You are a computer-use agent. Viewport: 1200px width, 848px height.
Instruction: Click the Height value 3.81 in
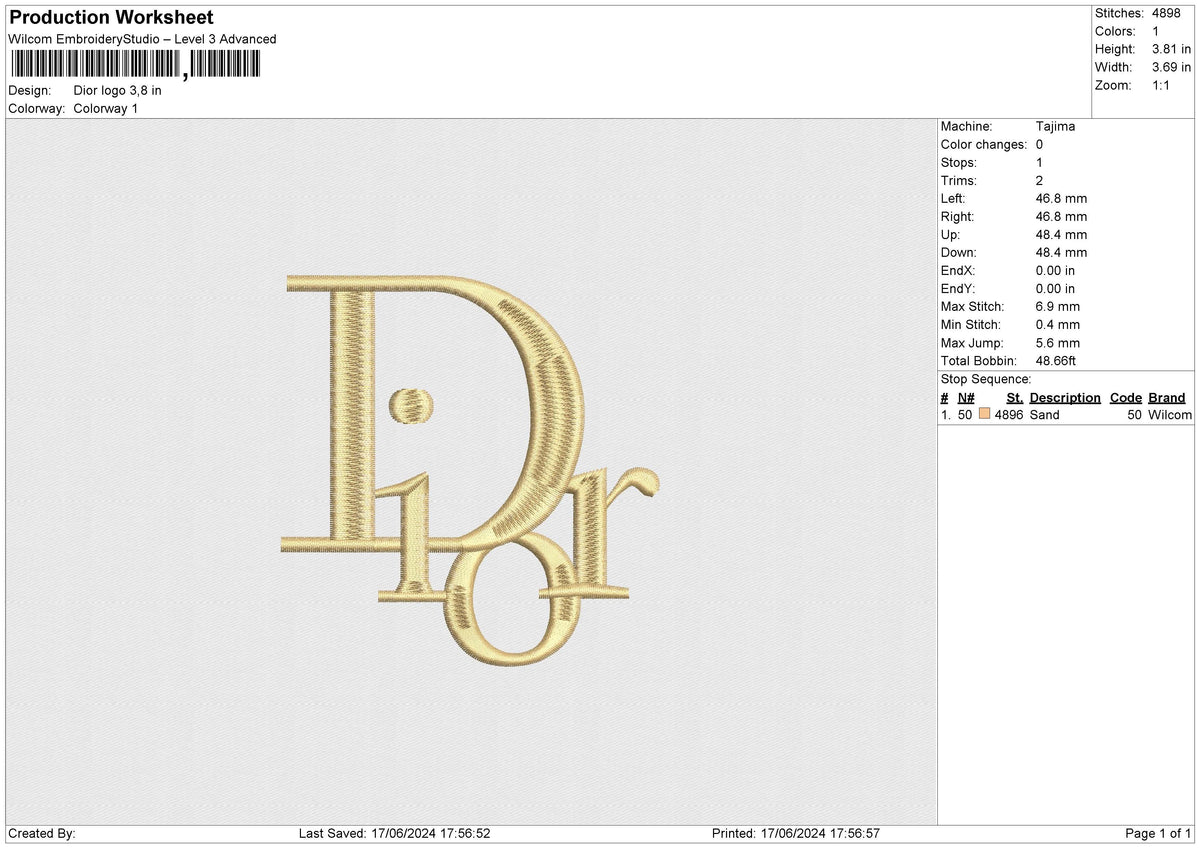[x=1172, y=49]
